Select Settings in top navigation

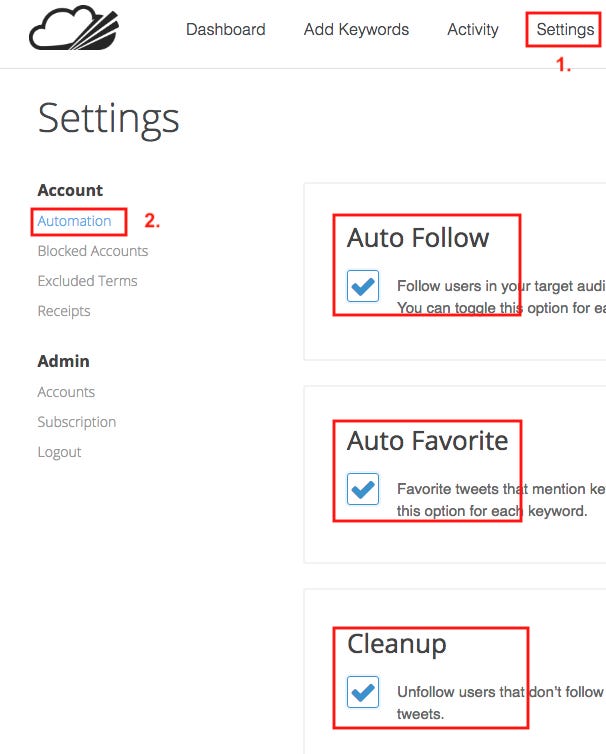[x=565, y=30]
